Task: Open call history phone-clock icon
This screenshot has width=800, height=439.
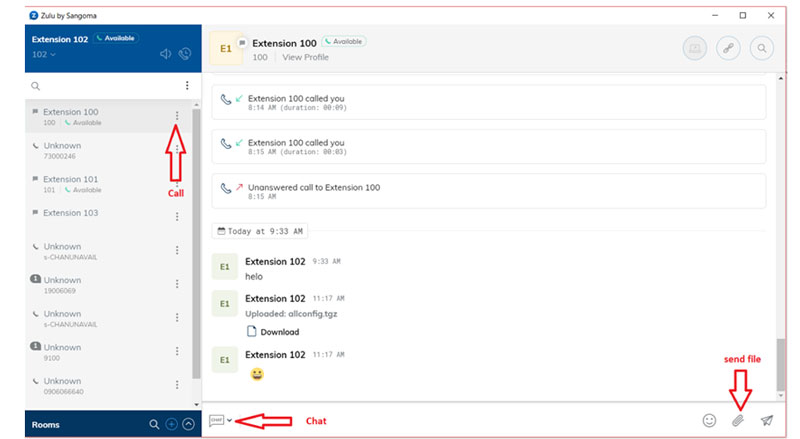Action: click(184, 54)
